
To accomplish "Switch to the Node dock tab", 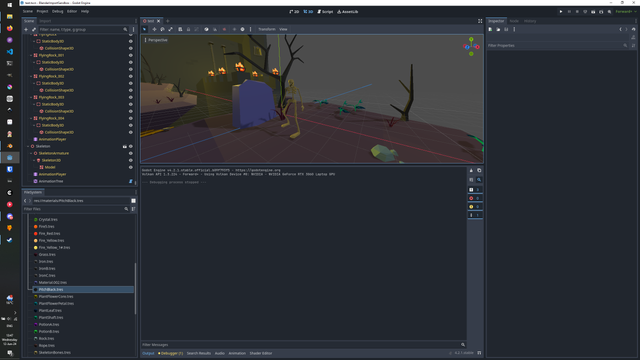I will (514, 21).
